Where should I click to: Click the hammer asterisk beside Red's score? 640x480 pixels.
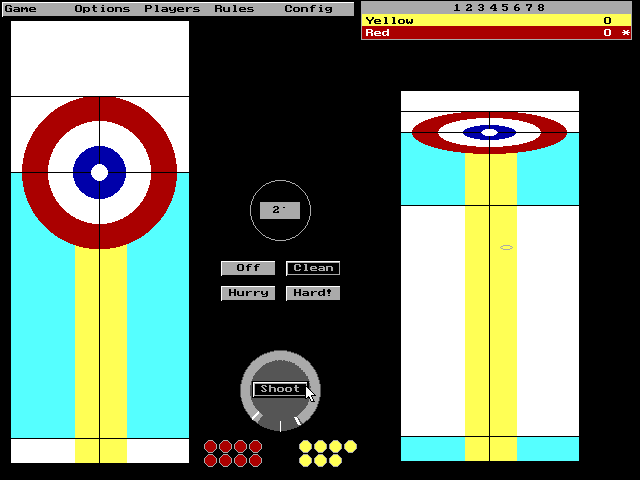pyautogui.click(x=626, y=33)
